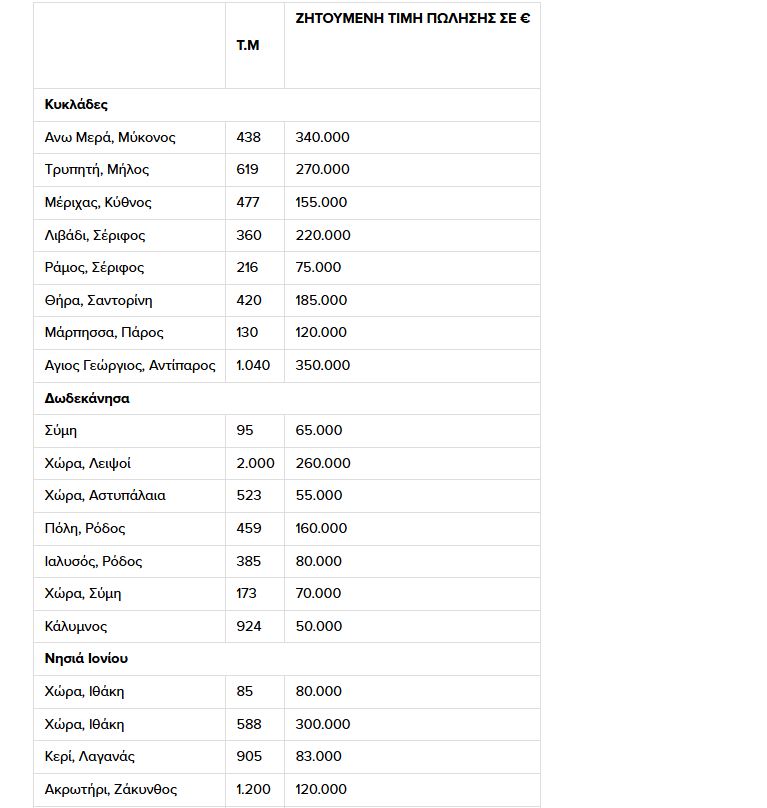Click the Θήρα, Σαντορίνη row label
This screenshot has height=808, width=767.
click(x=98, y=300)
